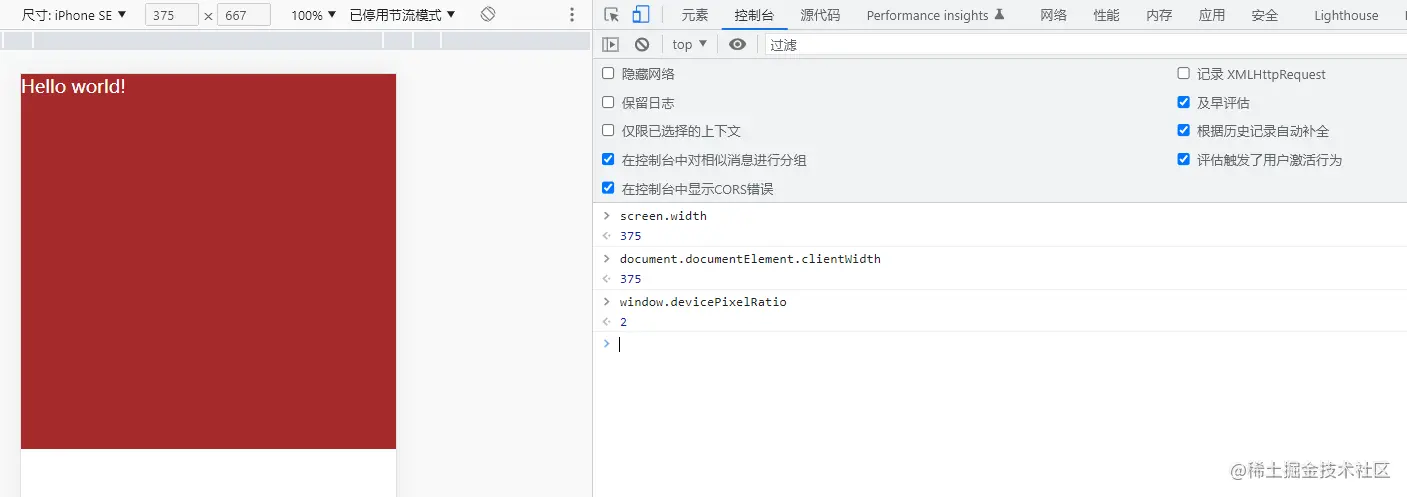This screenshot has width=1407, height=497.
Task: Open the top context dropdown
Action: tap(690, 44)
